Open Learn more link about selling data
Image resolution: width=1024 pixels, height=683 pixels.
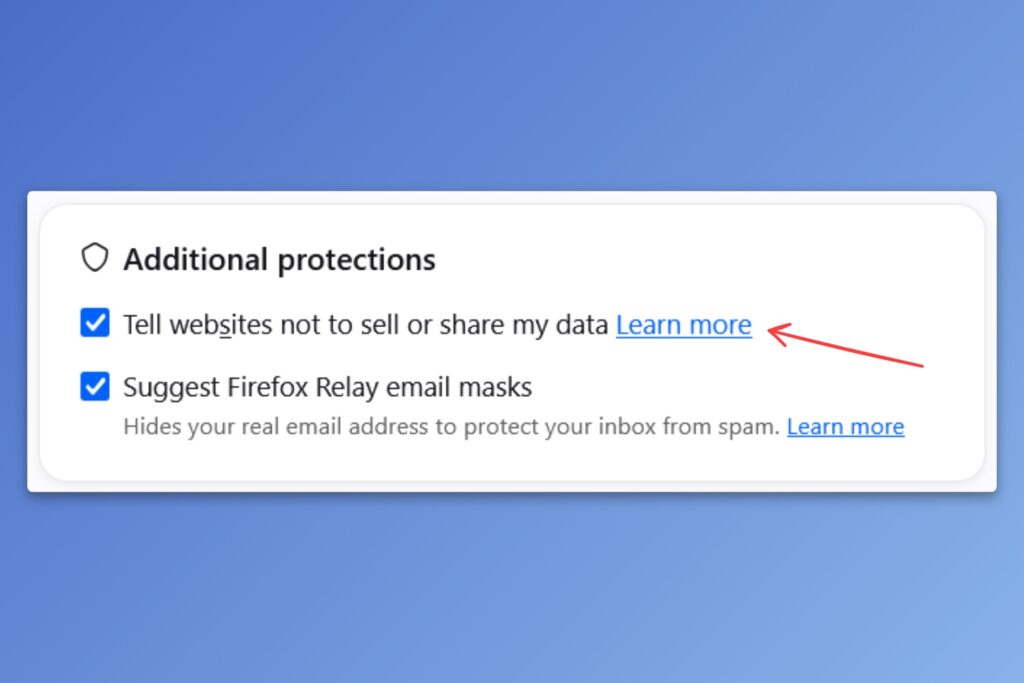(684, 325)
